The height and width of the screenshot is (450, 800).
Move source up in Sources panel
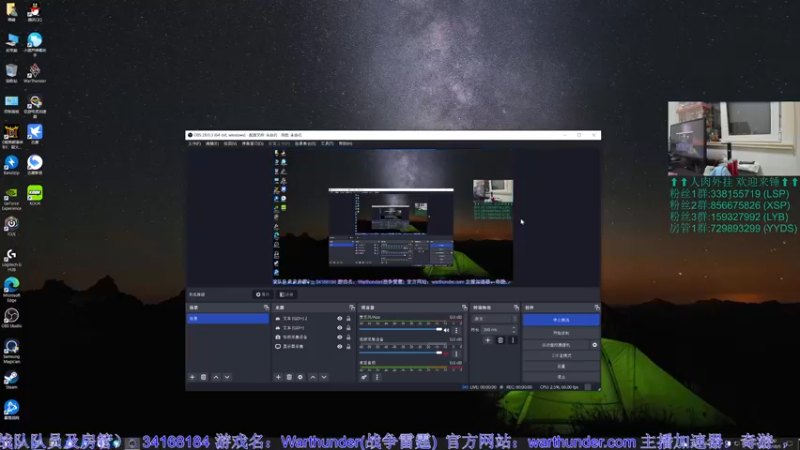313,377
